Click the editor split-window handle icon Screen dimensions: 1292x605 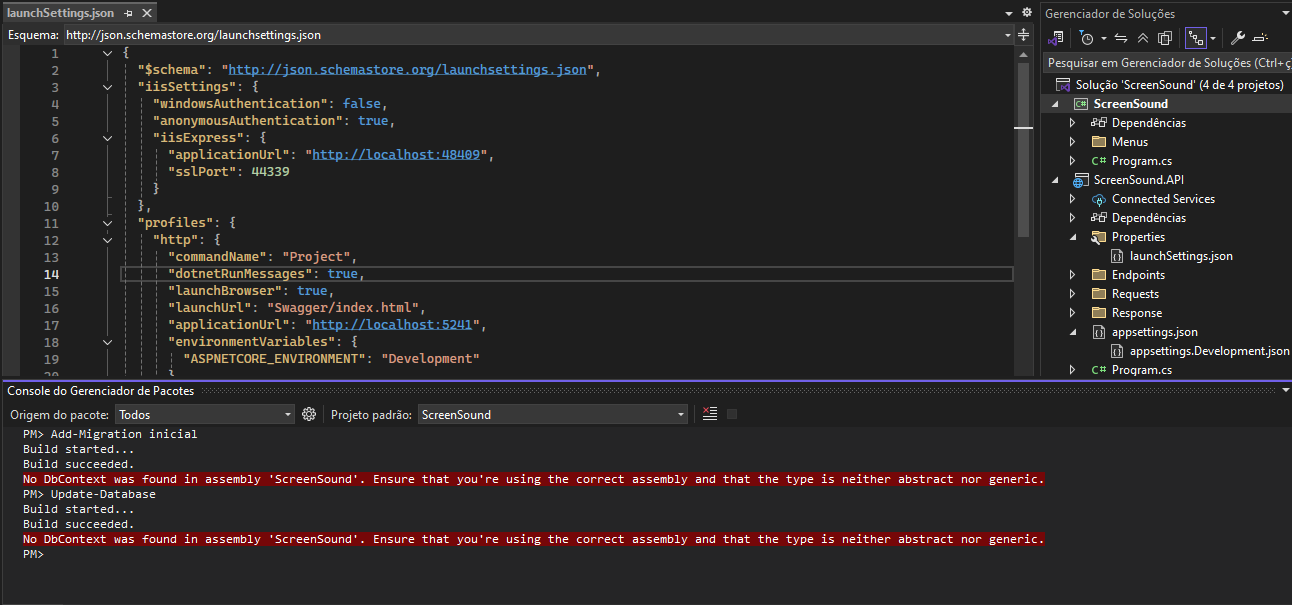point(1024,35)
